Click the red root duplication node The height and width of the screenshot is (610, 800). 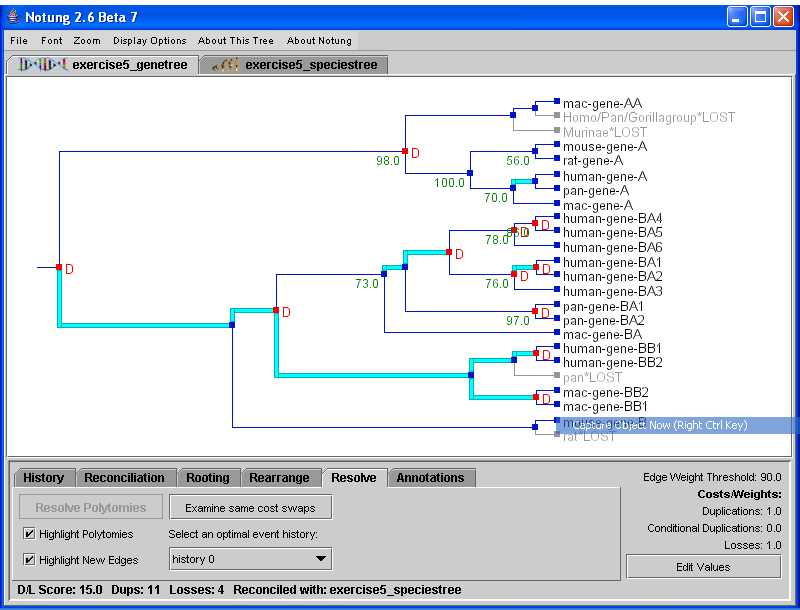pos(59,267)
